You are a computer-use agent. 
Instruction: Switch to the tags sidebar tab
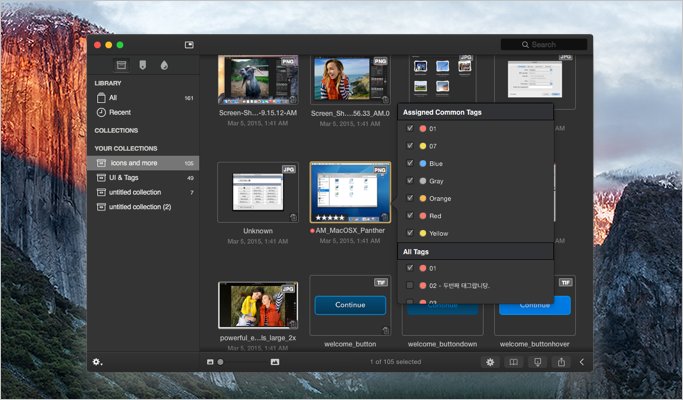142,65
